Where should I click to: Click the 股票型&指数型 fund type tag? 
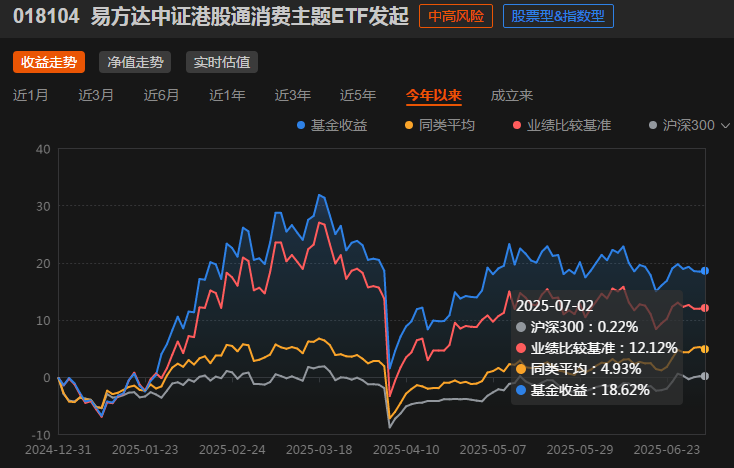[558, 16]
